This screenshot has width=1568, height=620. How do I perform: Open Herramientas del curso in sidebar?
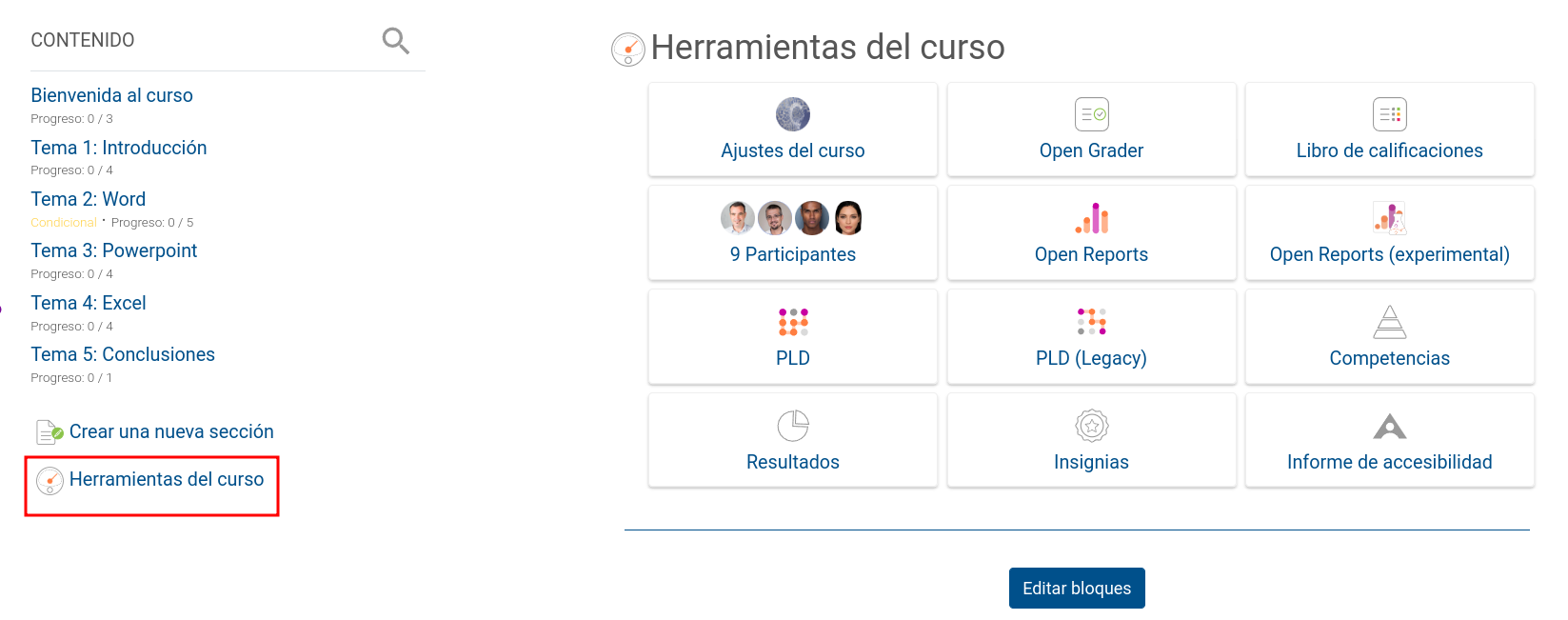[x=167, y=479]
